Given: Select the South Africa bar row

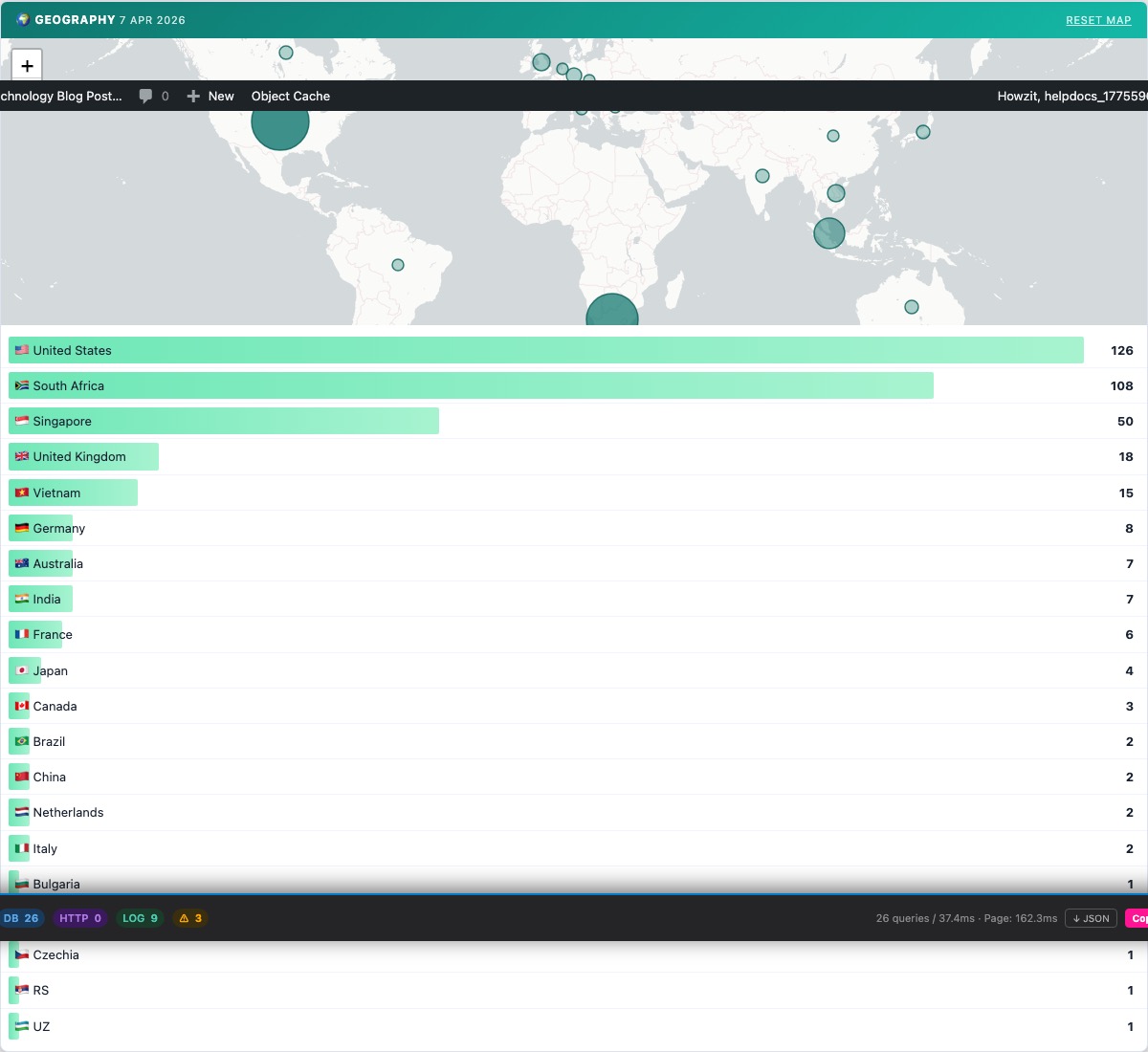Looking at the screenshot, I should tap(471, 385).
